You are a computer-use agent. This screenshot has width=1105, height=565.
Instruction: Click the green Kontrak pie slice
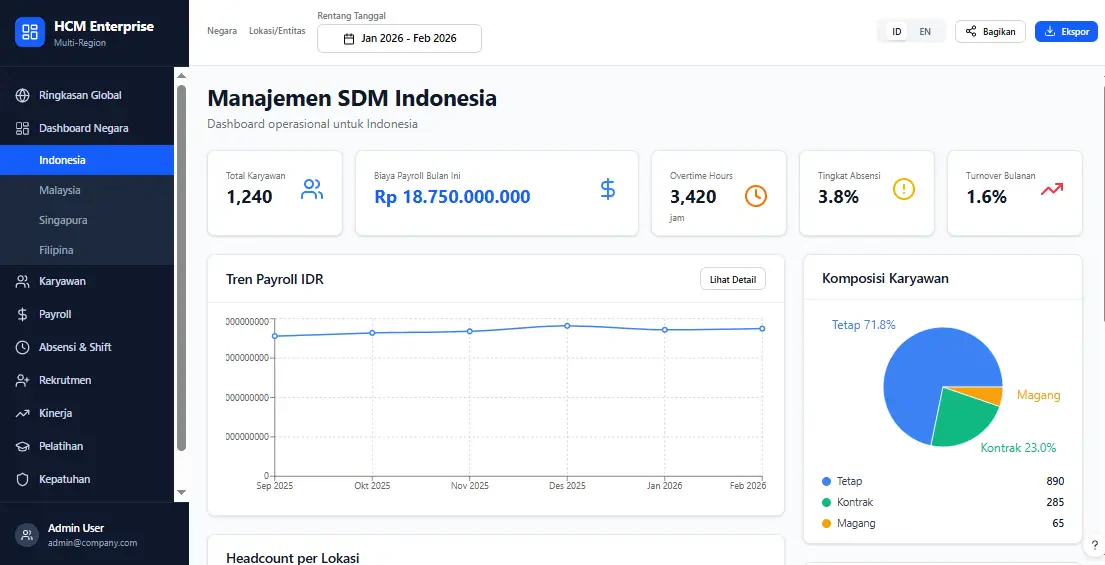click(x=962, y=417)
